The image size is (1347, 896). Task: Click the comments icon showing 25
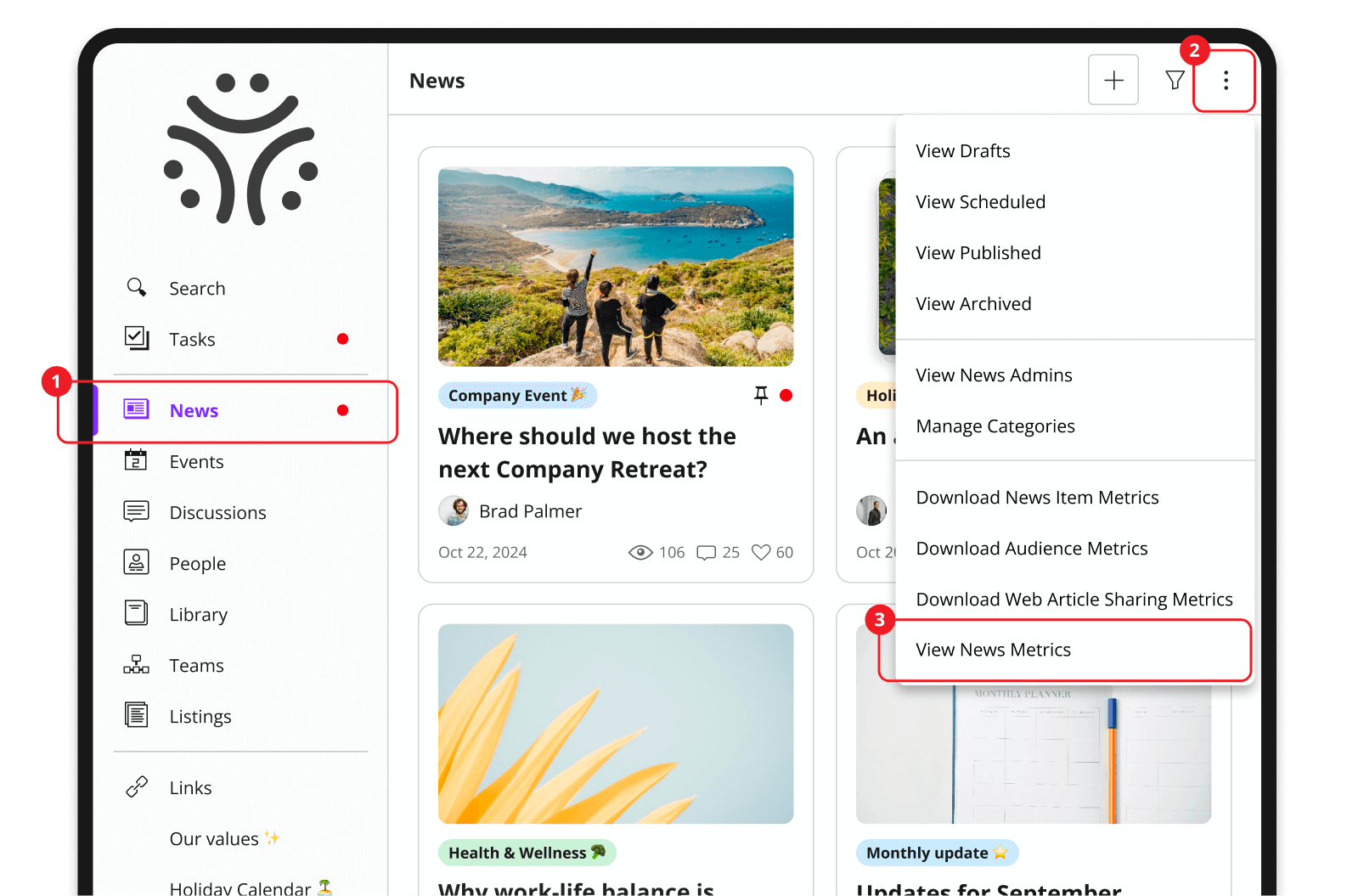(706, 553)
